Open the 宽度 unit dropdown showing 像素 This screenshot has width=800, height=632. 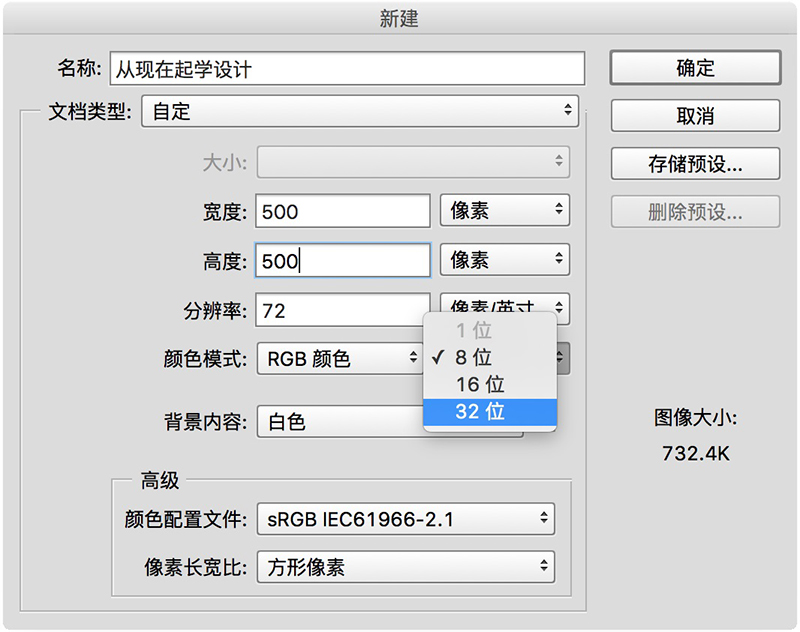[504, 210]
